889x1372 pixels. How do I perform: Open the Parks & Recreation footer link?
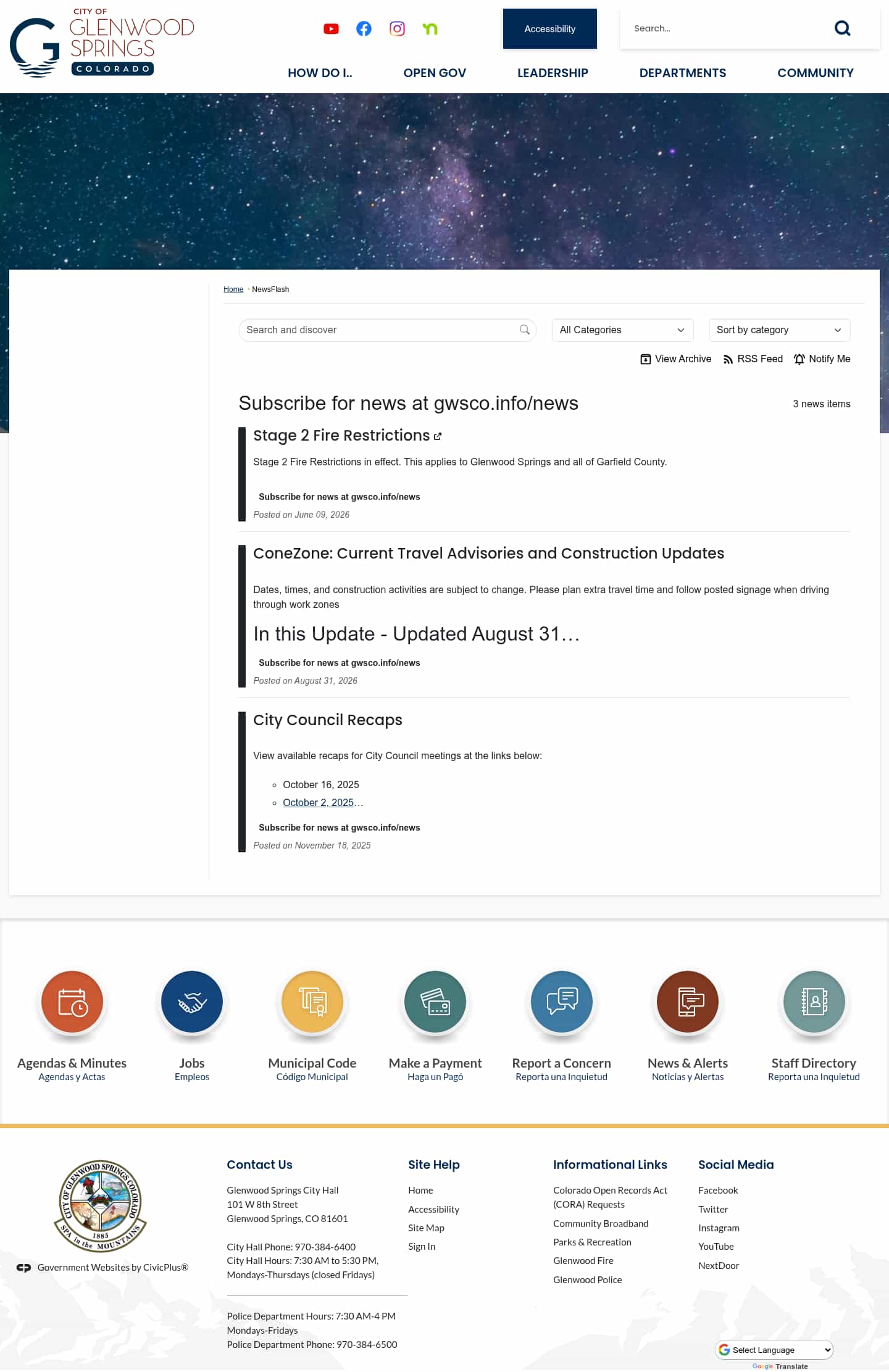pos(592,1242)
